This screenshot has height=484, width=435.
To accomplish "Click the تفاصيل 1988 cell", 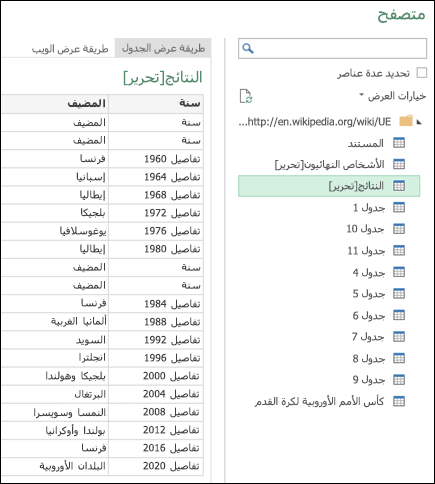I will tap(156, 322).
